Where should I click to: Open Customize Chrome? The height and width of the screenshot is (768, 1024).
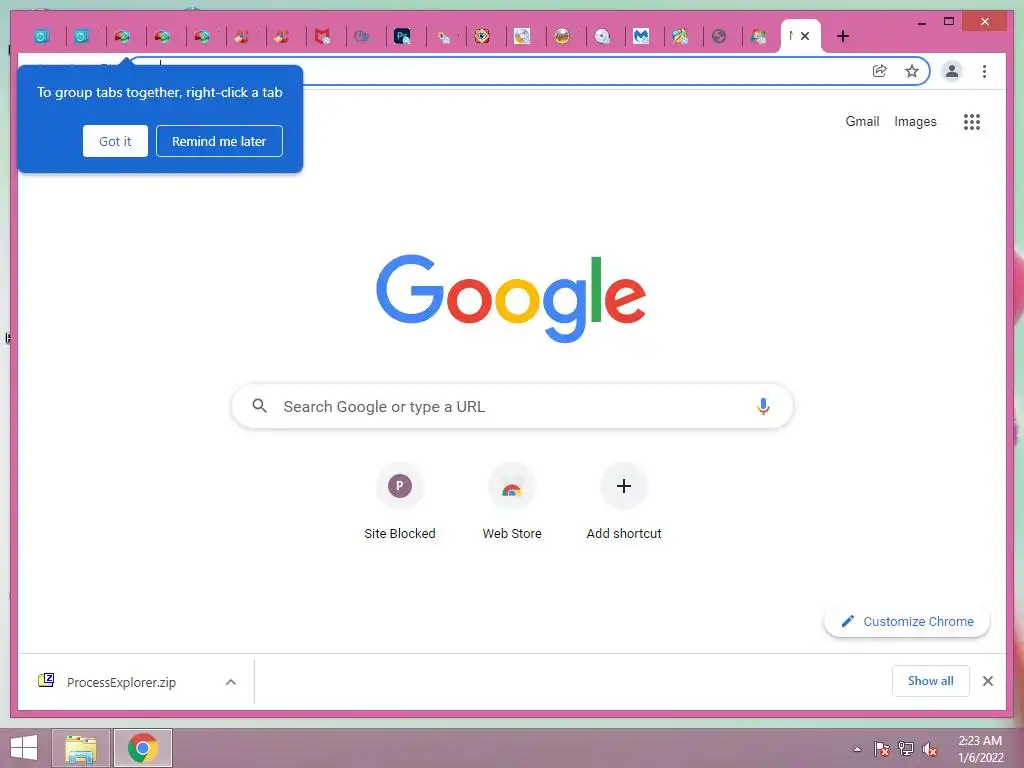click(x=907, y=622)
